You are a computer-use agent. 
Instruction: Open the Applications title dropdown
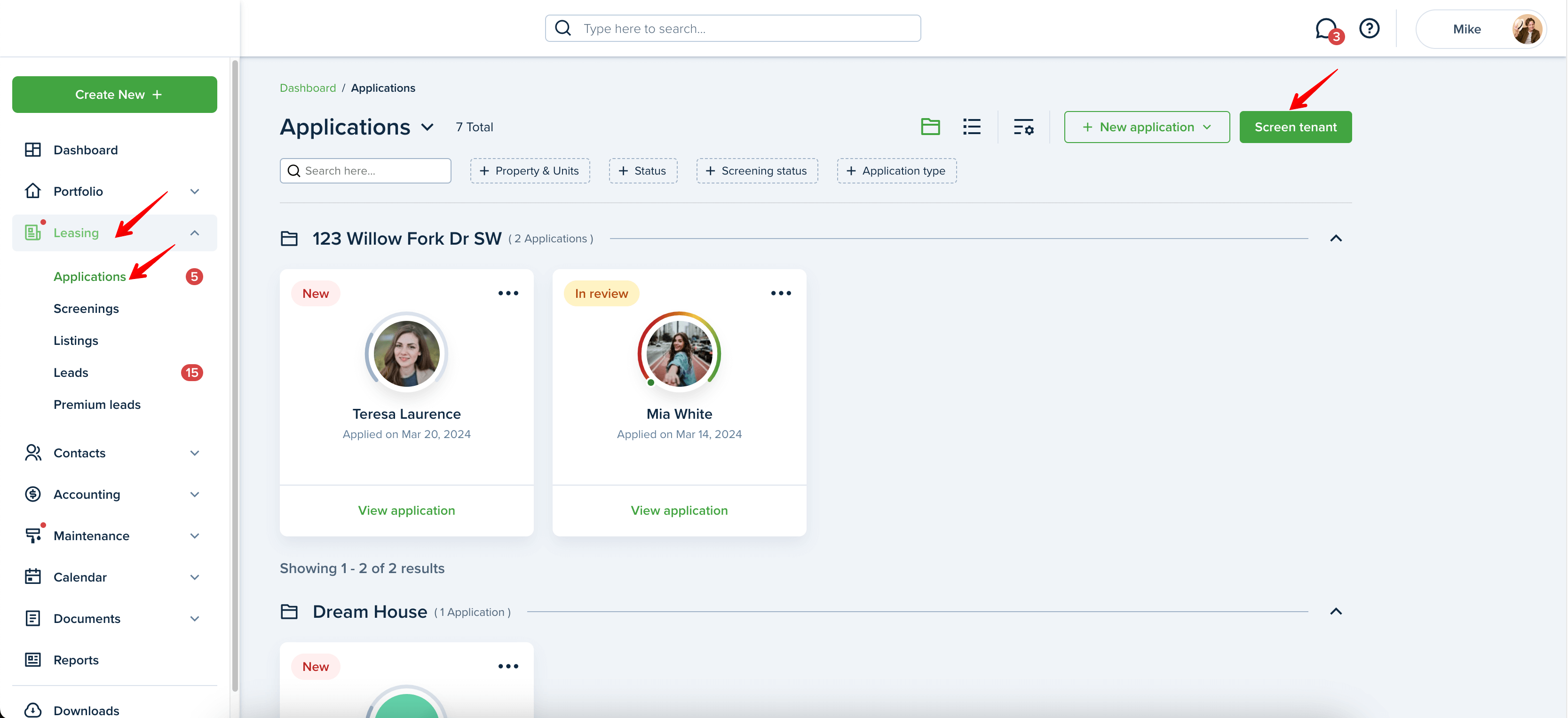428,128
